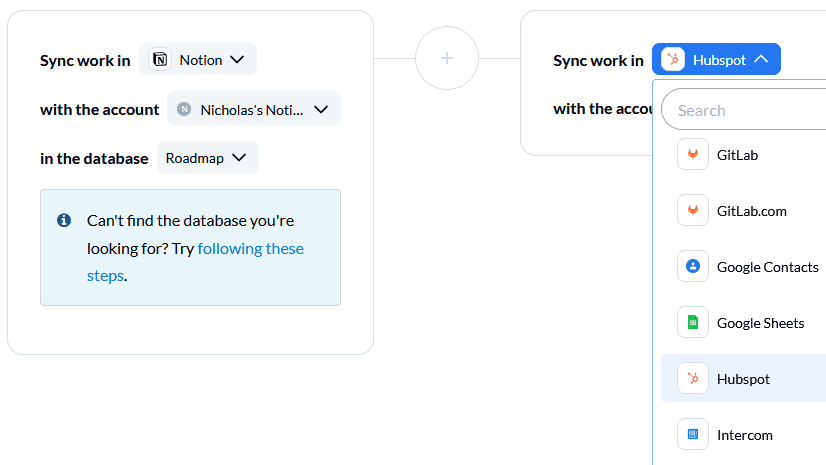Click the GitLab fox icon

click(693, 154)
